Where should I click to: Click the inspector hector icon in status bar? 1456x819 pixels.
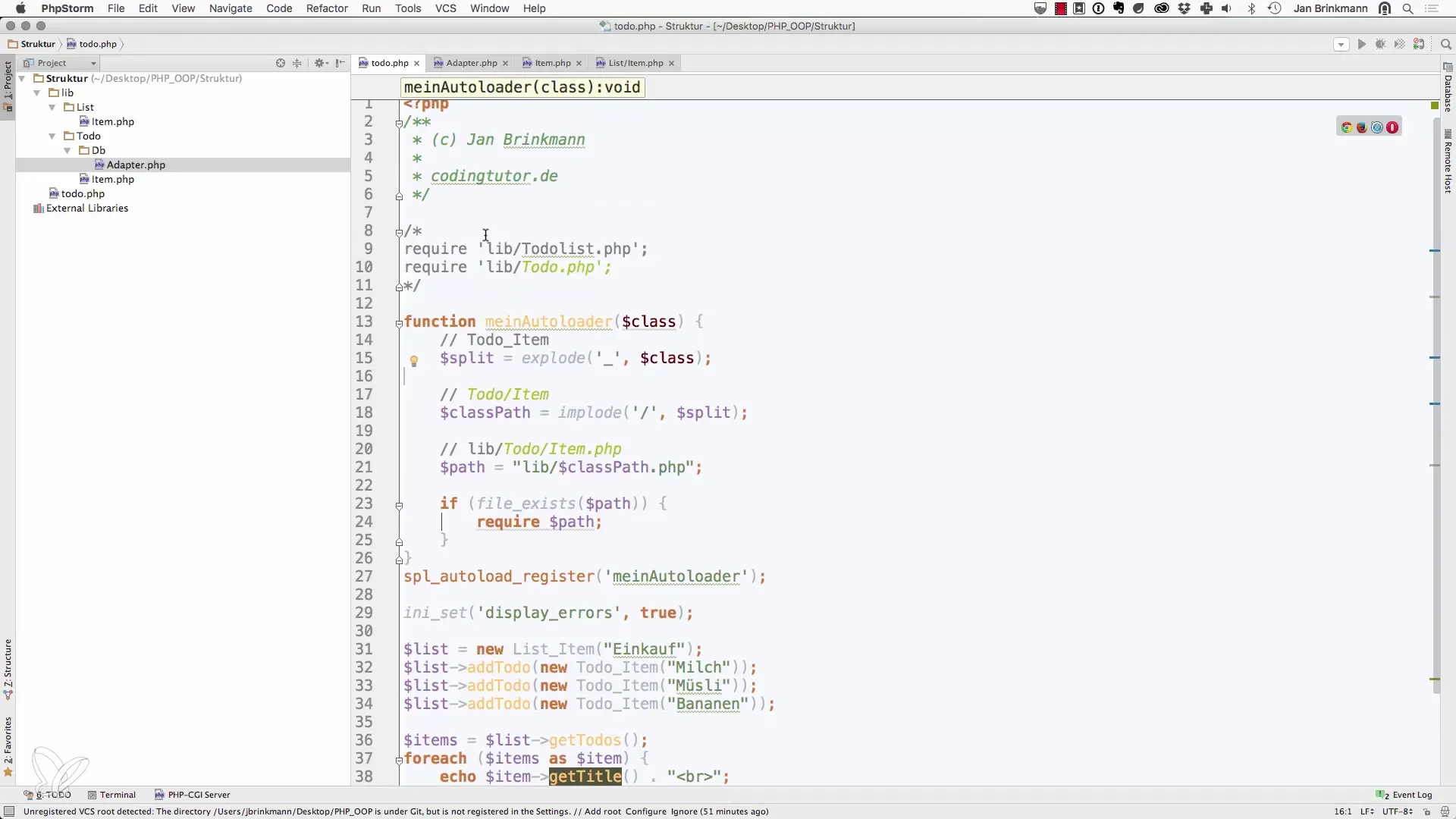(1445, 811)
